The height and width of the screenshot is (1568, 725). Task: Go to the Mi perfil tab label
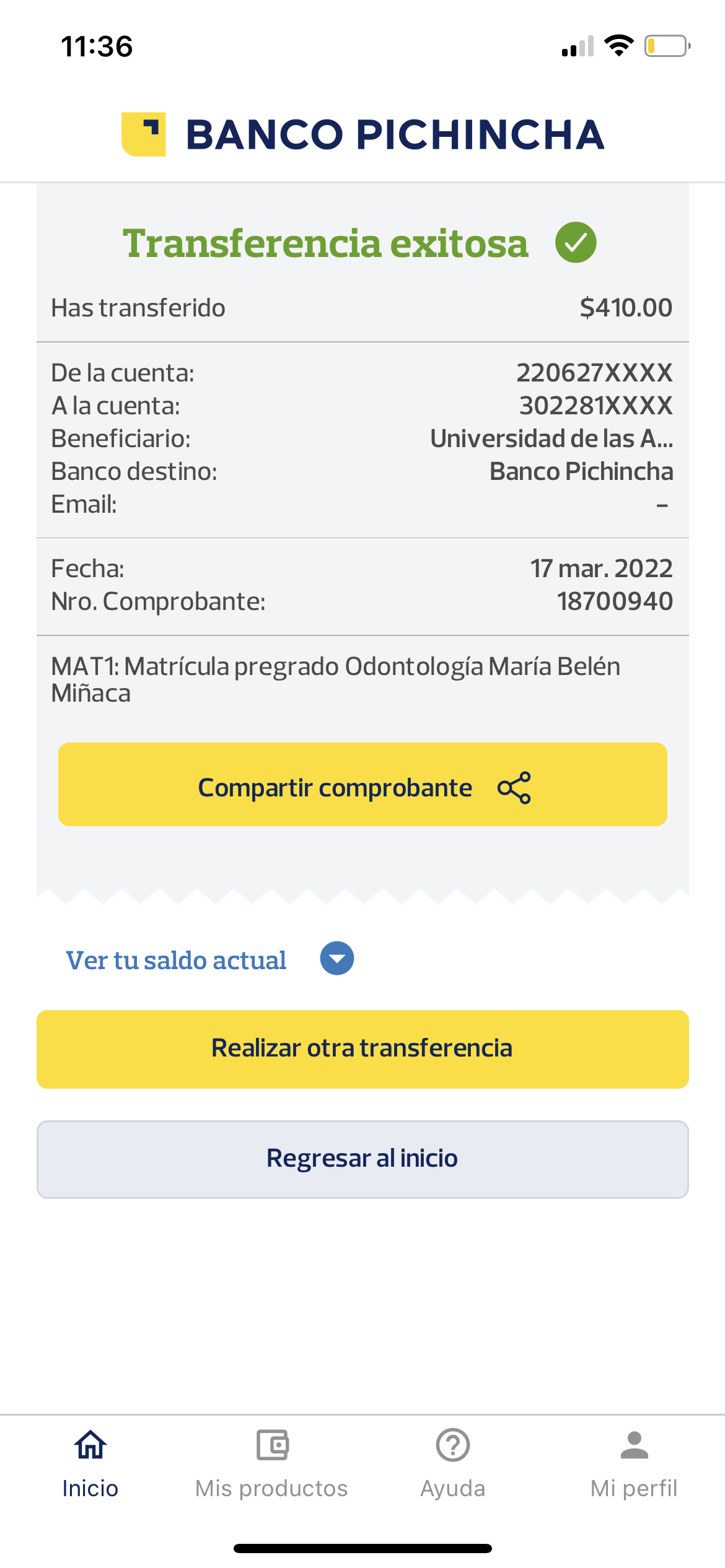(634, 1489)
